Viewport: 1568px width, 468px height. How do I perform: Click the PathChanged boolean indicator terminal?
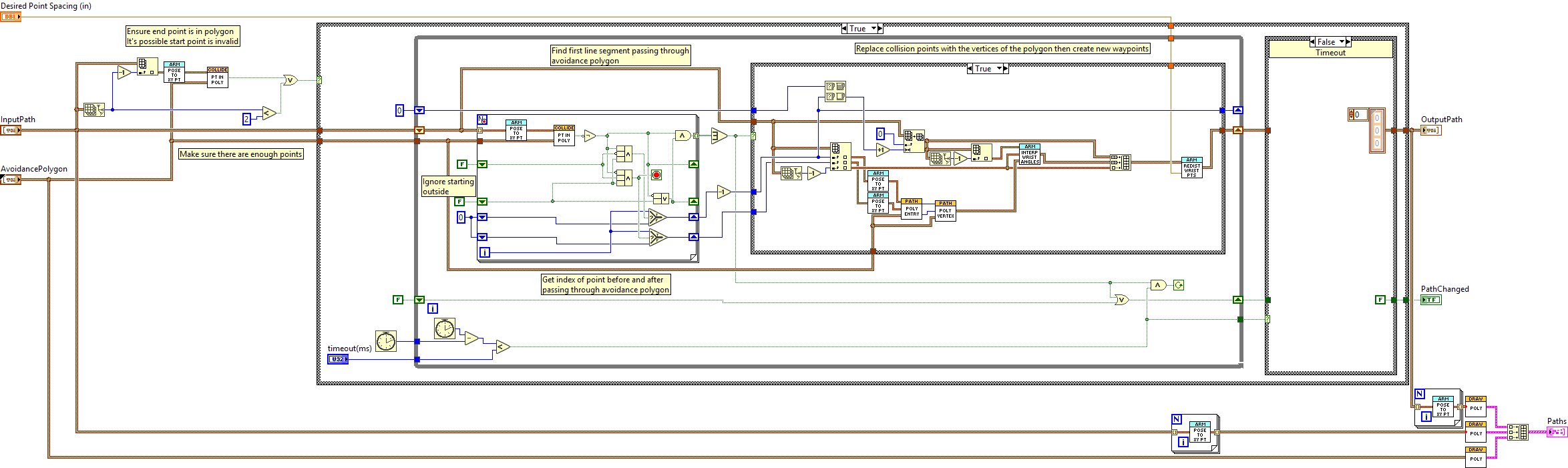pos(1430,300)
